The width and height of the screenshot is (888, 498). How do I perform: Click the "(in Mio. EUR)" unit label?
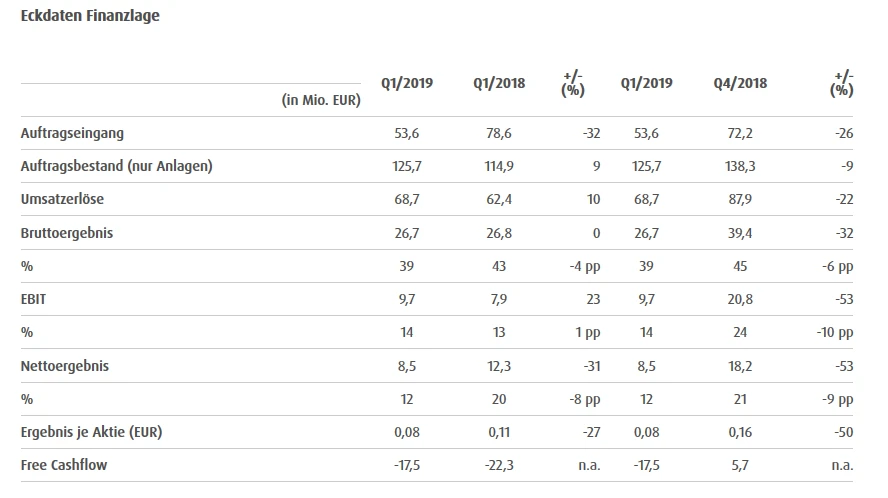(x=321, y=99)
